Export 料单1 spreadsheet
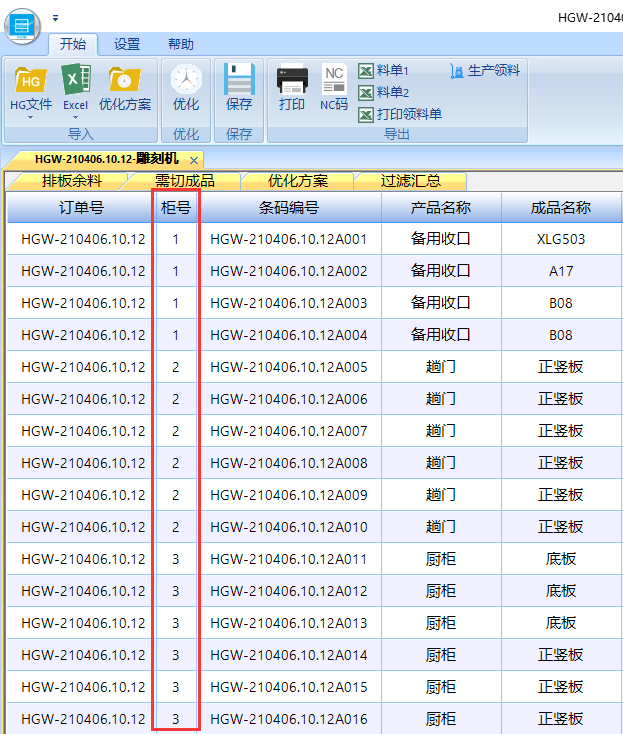 pos(383,71)
